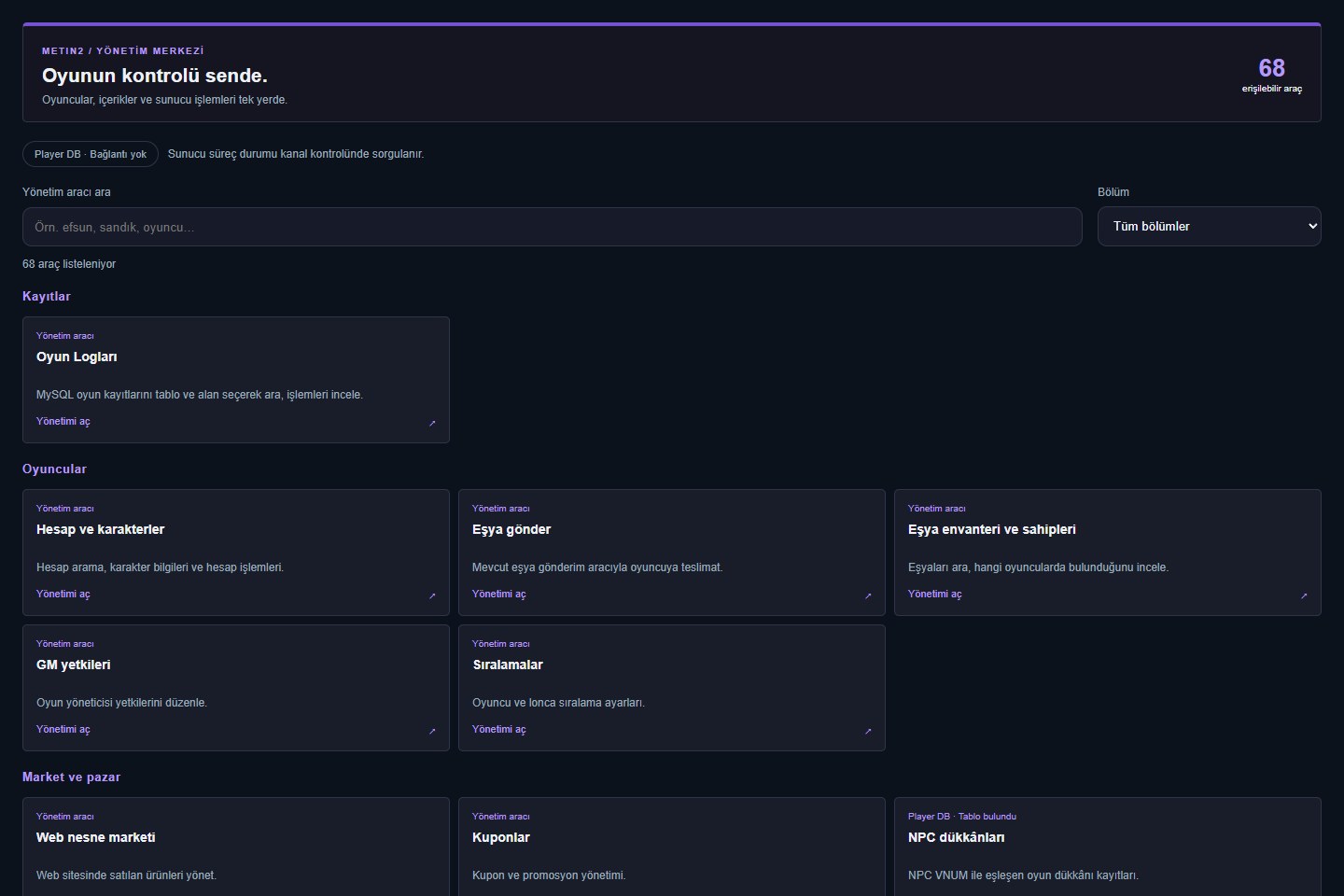This screenshot has width=1344, height=896.
Task: Open Yönetimi aç under Eşya envanteri ve sahipleri
Action: click(935, 594)
